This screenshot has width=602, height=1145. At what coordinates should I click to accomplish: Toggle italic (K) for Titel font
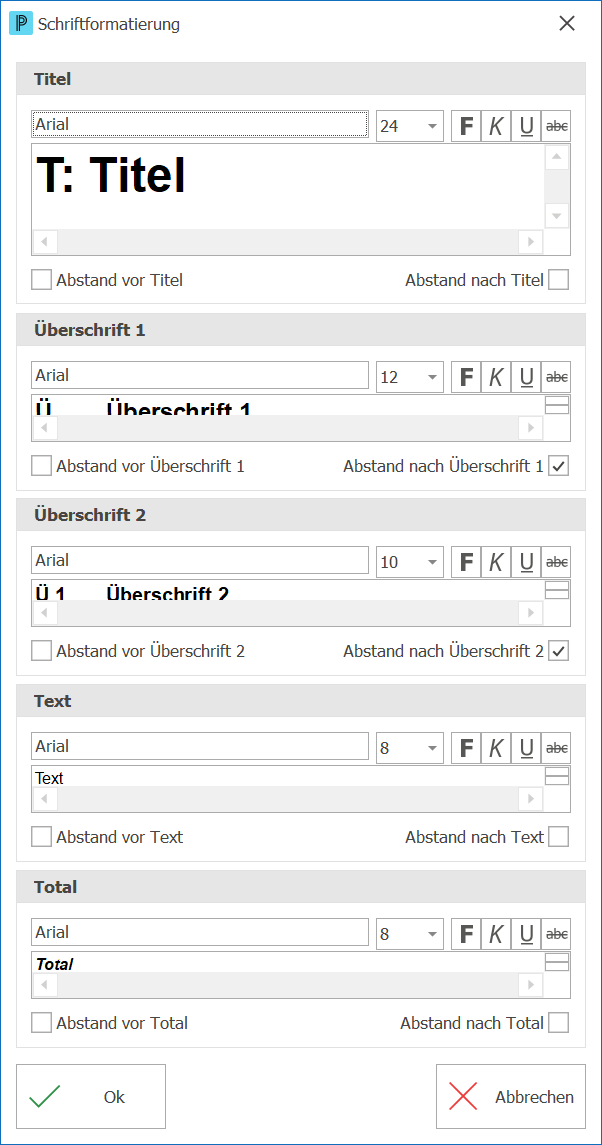(x=496, y=126)
